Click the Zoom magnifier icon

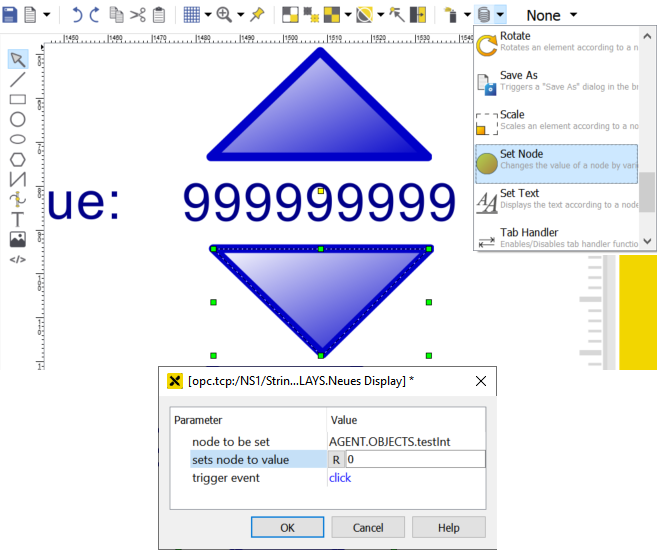(224, 15)
